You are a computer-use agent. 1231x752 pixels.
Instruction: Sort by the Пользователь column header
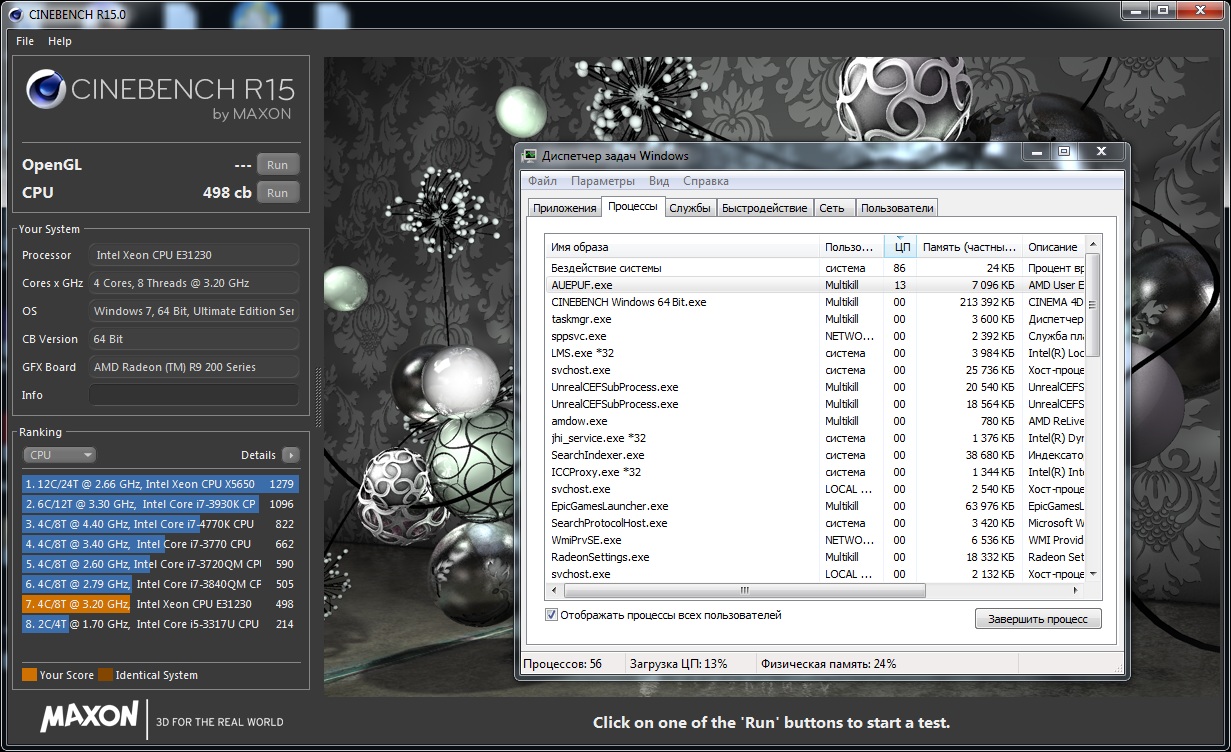click(x=851, y=247)
